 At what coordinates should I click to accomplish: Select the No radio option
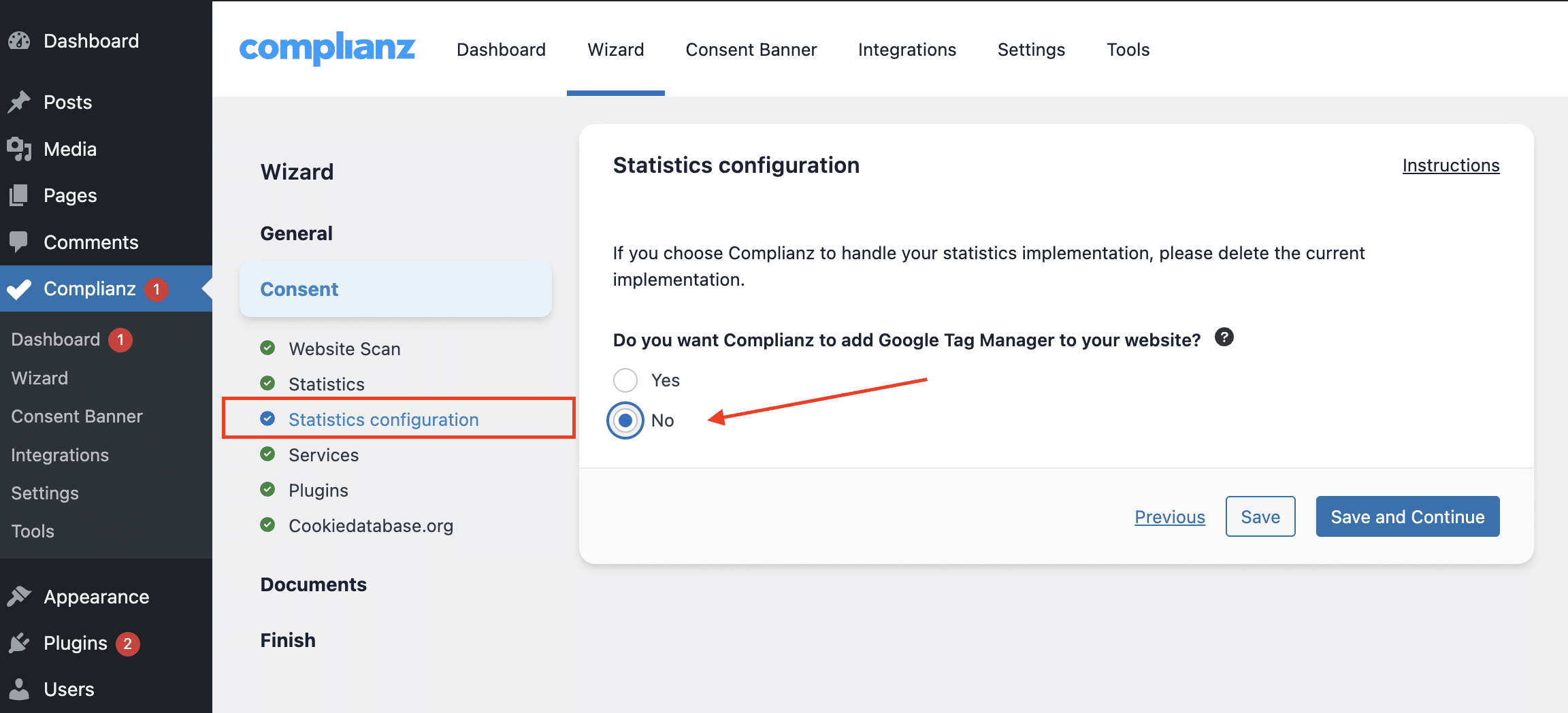click(x=625, y=420)
